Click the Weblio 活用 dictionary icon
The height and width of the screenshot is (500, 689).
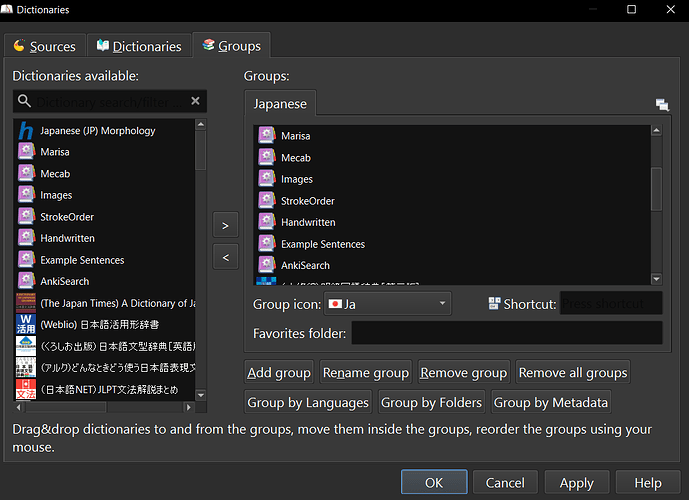pyautogui.click(x=26, y=324)
